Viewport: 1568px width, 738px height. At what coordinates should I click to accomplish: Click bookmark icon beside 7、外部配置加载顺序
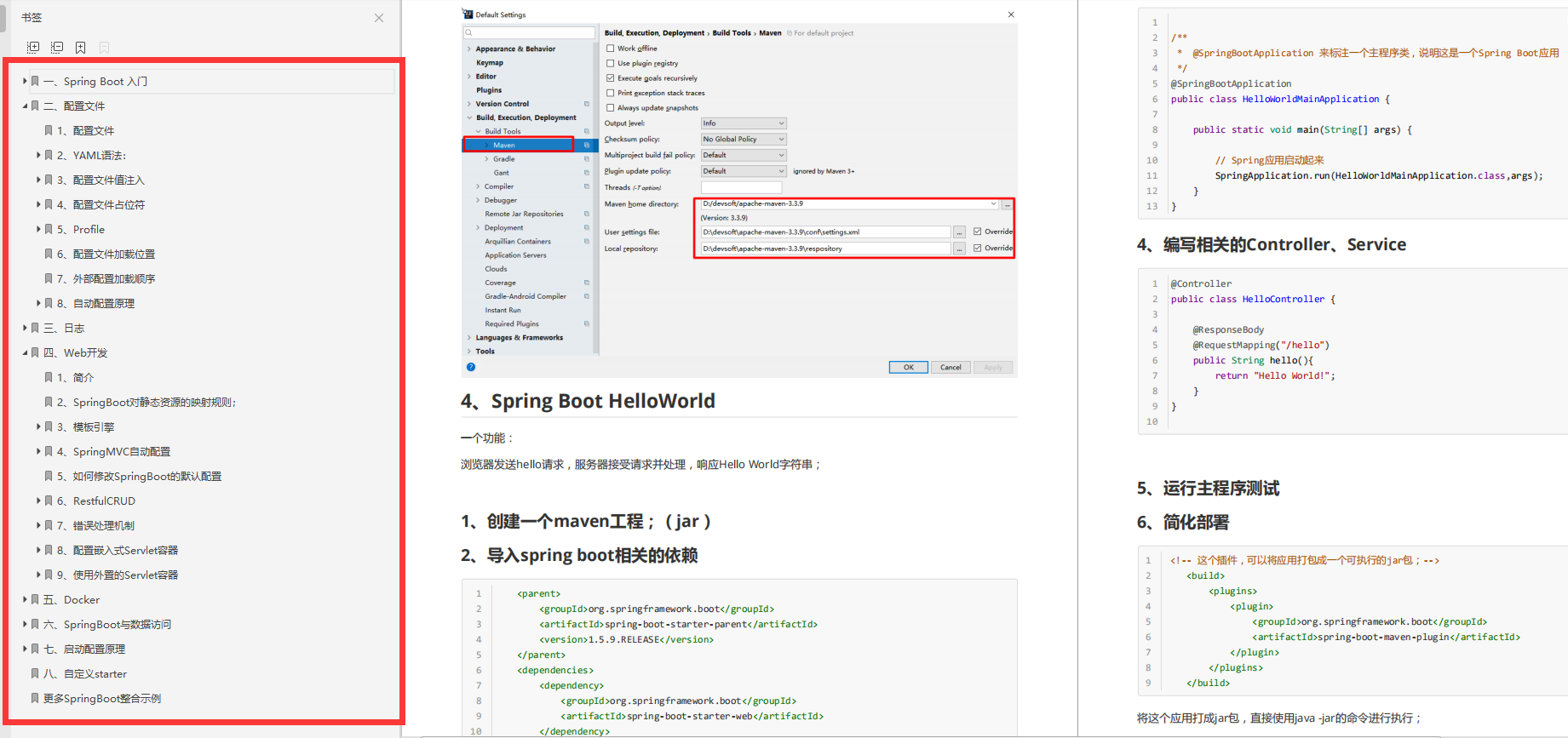[49, 279]
